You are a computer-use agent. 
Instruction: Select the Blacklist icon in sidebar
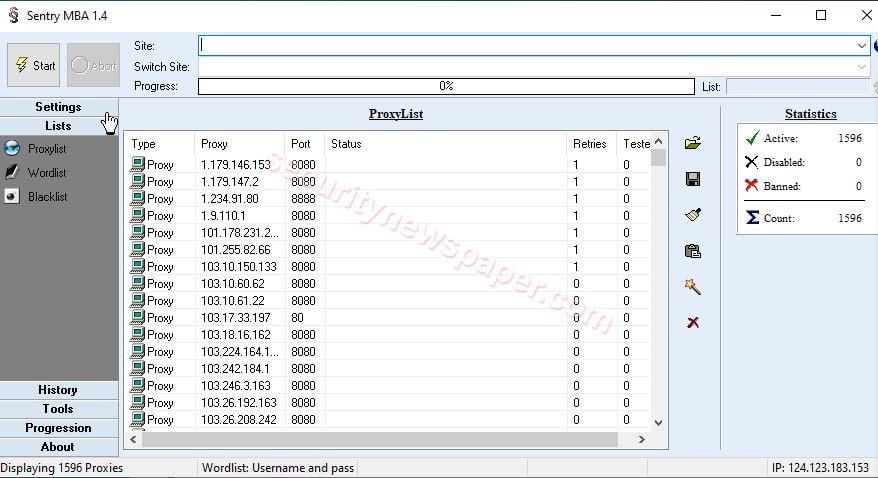[12, 196]
